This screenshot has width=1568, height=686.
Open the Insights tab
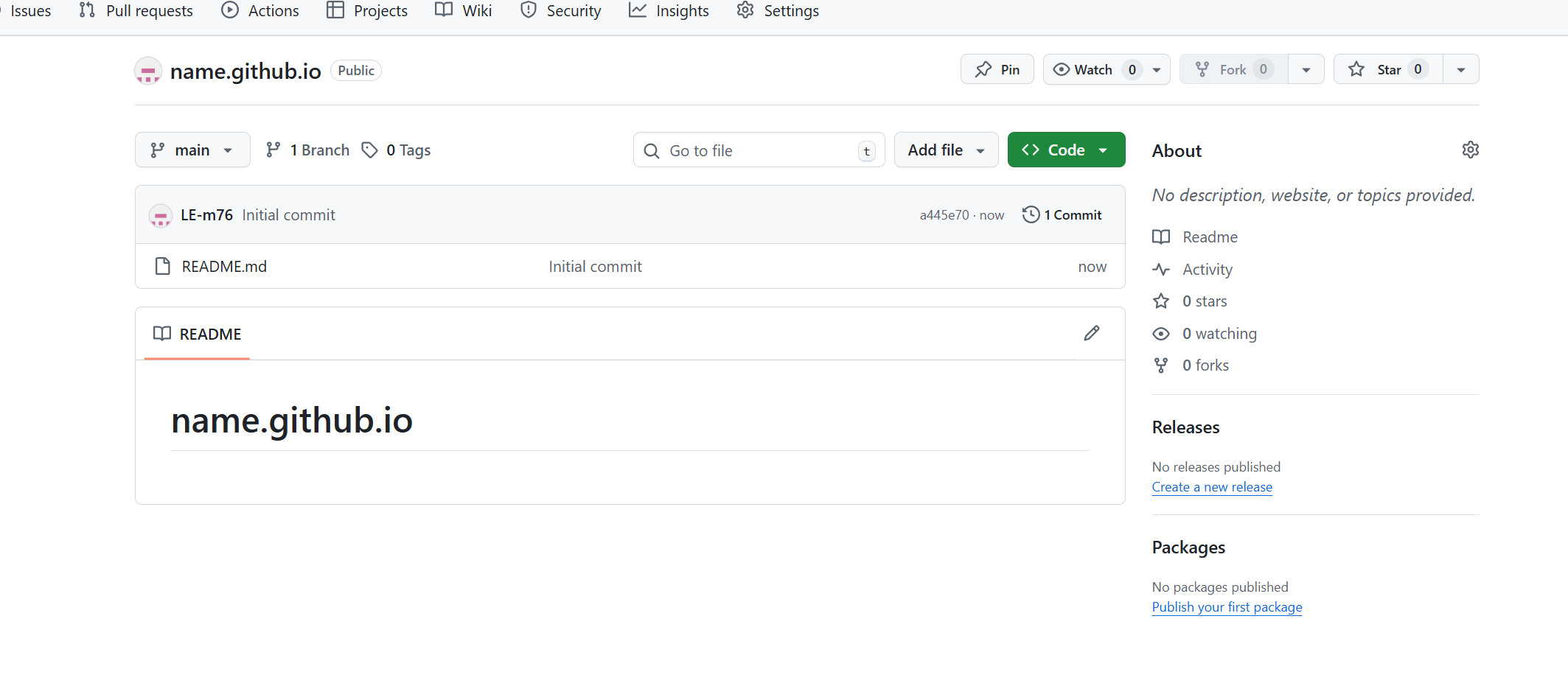click(x=669, y=11)
